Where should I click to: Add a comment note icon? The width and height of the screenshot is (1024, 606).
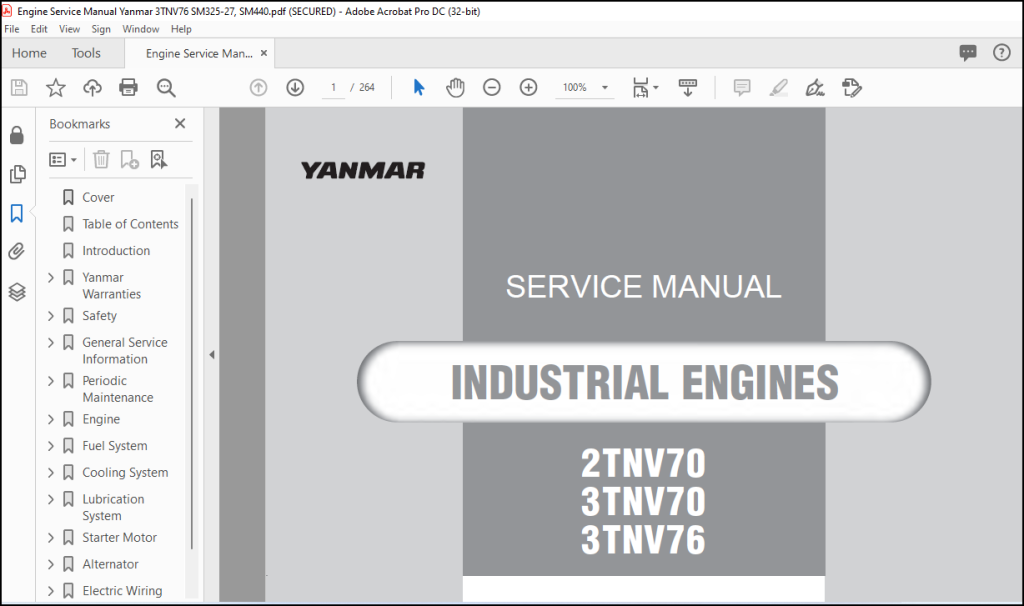click(x=742, y=88)
